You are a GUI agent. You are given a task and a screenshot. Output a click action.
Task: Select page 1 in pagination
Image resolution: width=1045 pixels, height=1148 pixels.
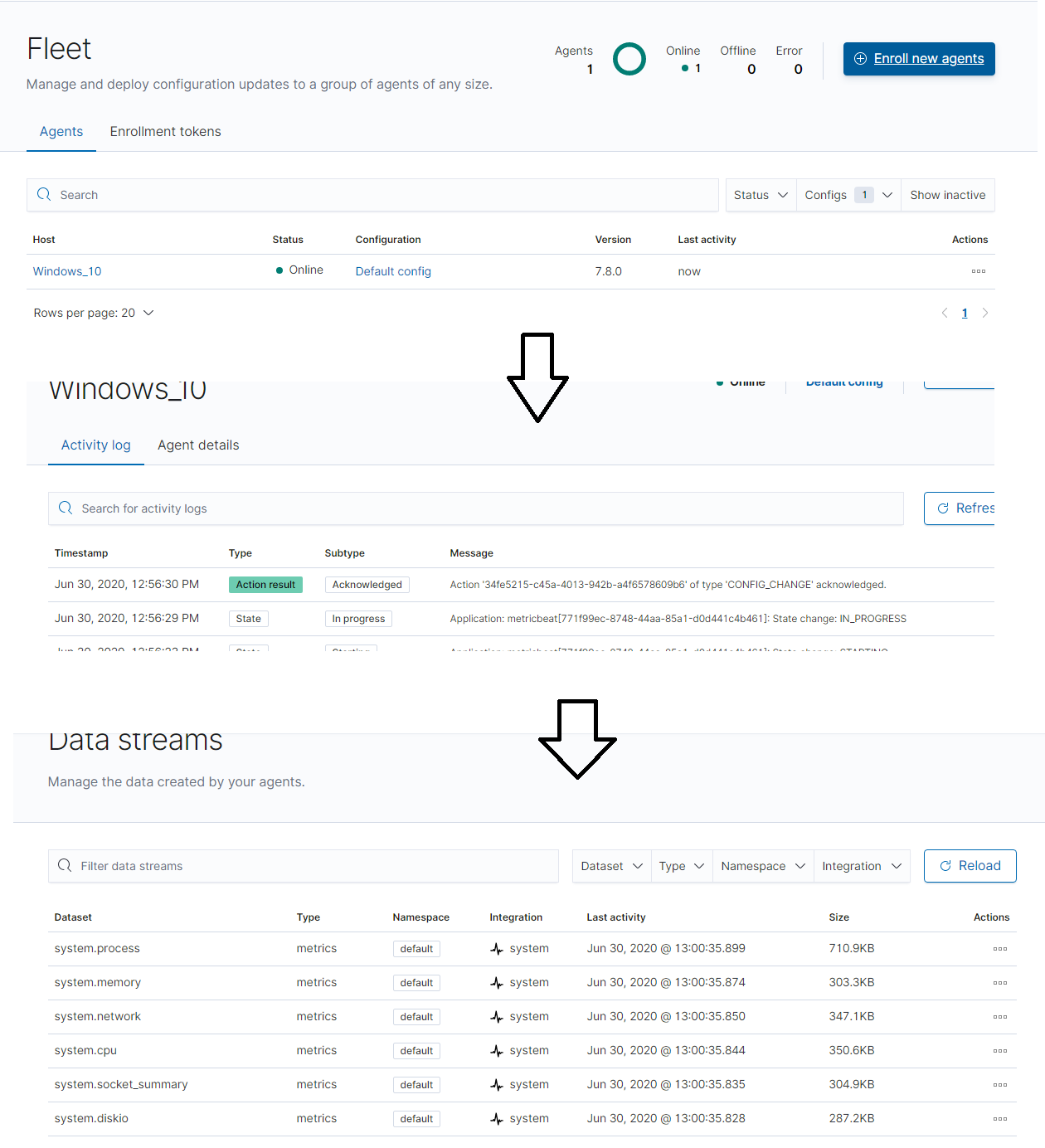(965, 313)
